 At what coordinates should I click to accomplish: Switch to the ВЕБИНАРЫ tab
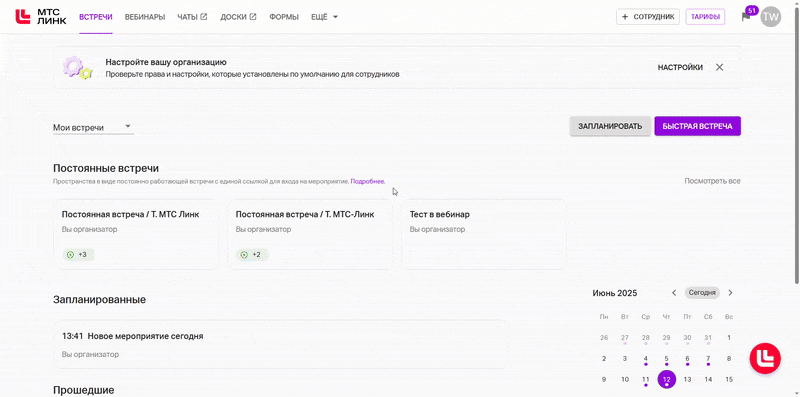[145, 17]
